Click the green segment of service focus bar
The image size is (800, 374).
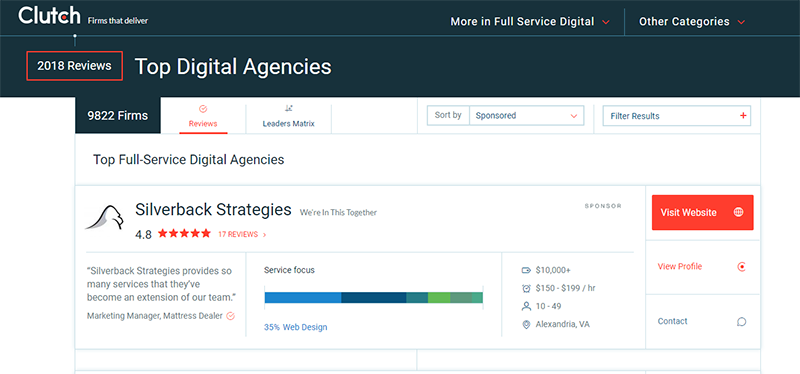(439, 297)
